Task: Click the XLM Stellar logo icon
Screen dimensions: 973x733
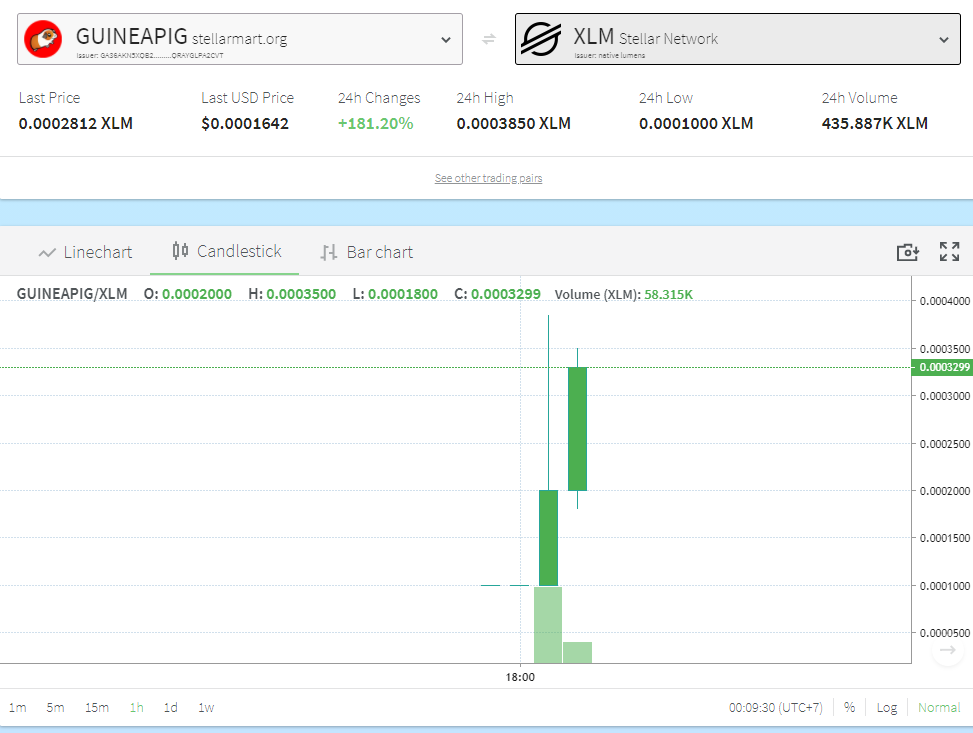Action: [x=540, y=39]
